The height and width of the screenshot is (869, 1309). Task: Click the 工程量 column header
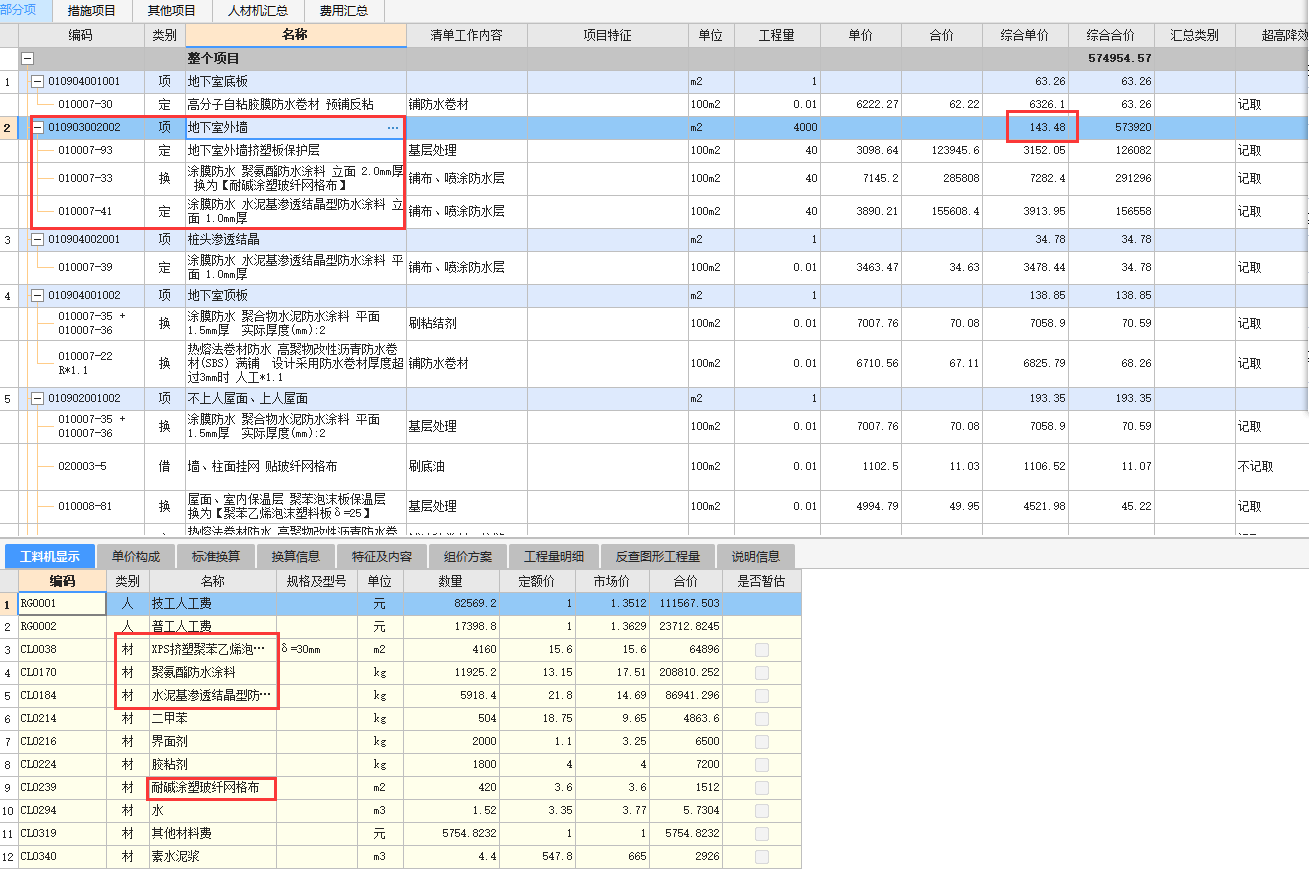[777, 35]
